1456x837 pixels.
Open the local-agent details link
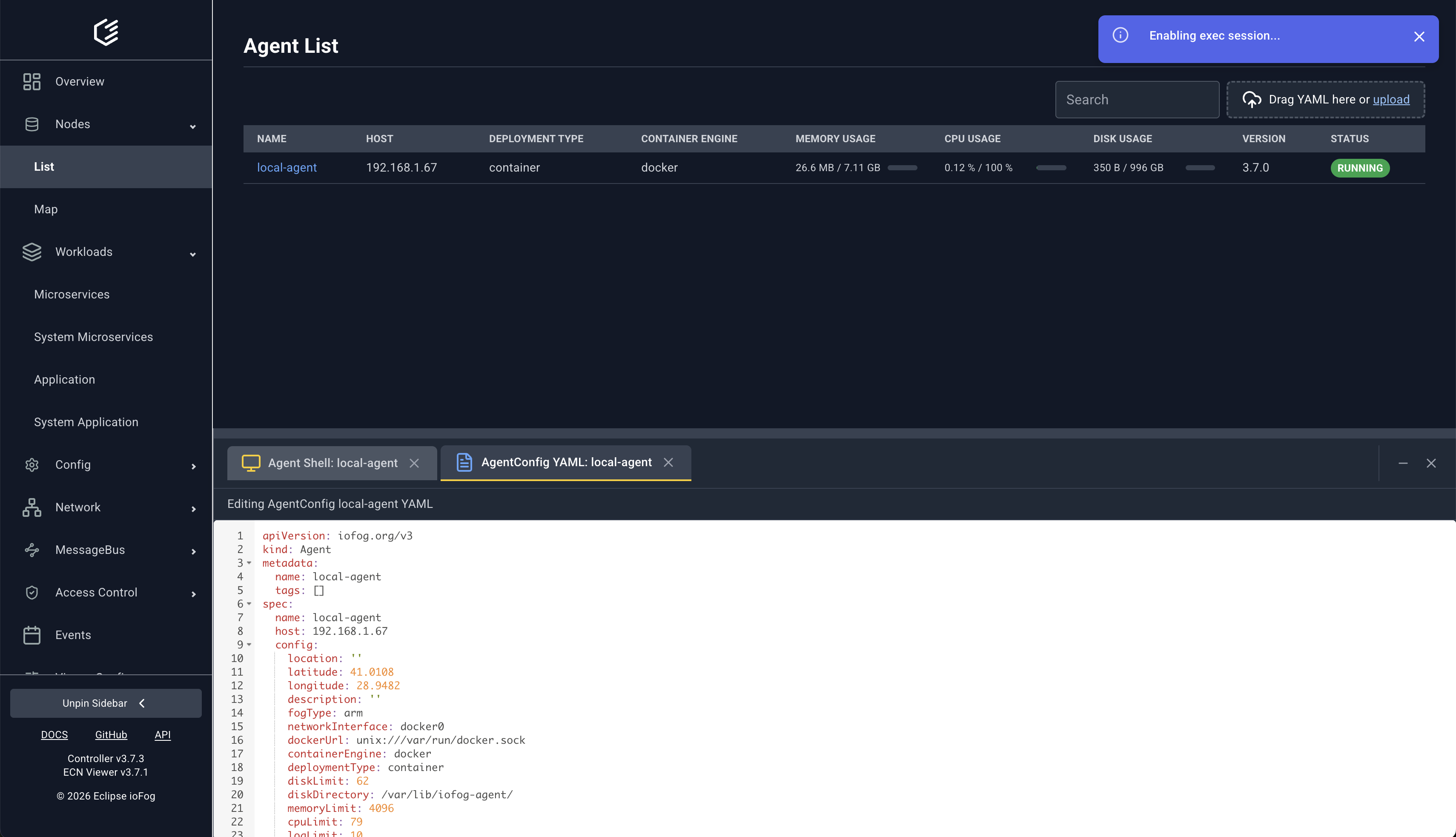tap(287, 167)
